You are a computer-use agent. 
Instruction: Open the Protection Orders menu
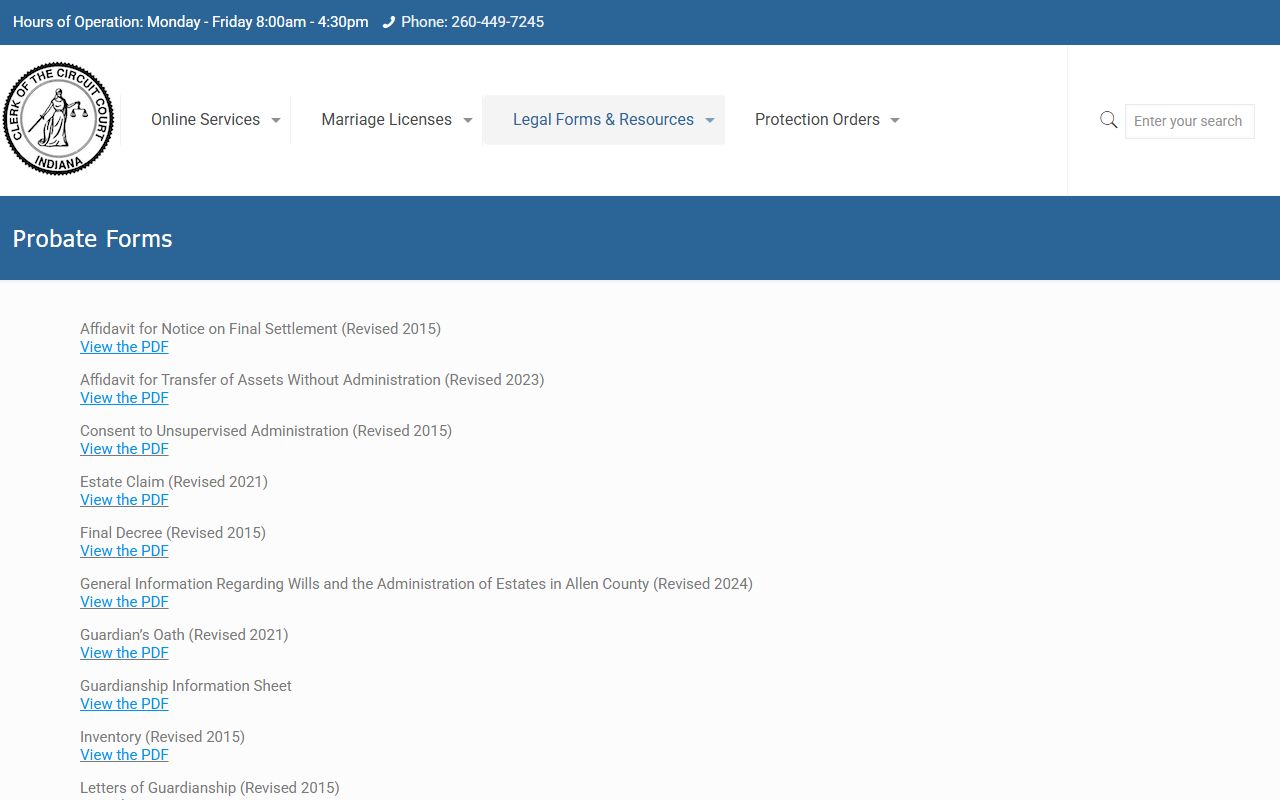pyautogui.click(x=817, y=120)
